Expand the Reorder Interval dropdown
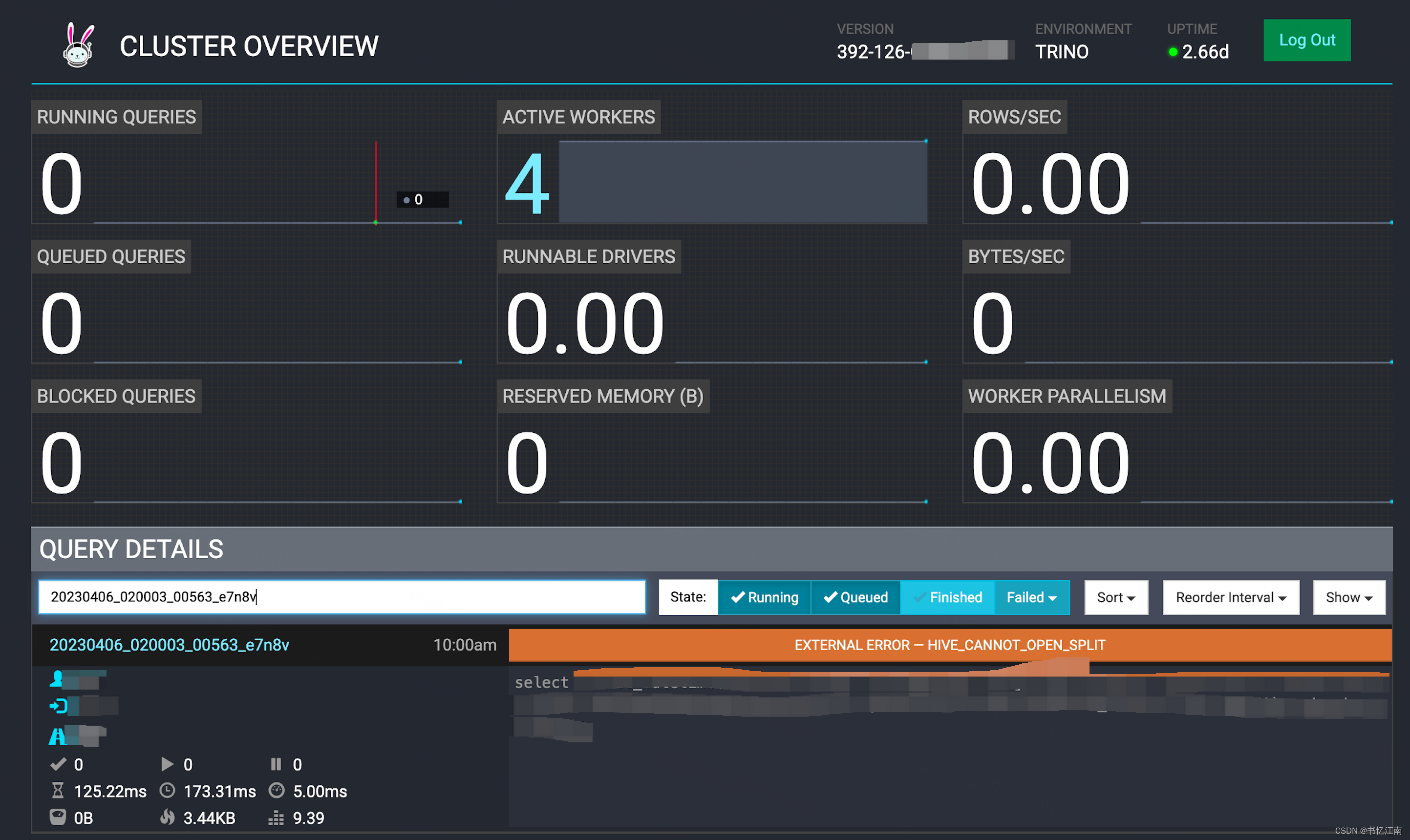 pos(1231,597)
